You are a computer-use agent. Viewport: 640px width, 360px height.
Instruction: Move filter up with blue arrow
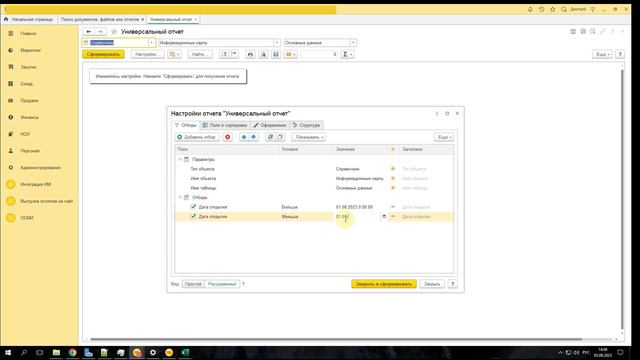tap(244, 137)
